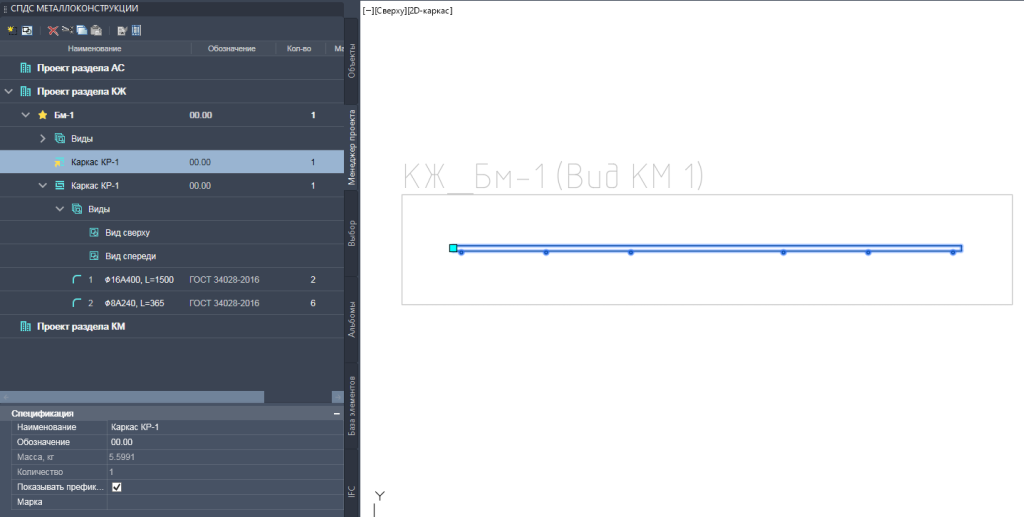Click the copy icon in toolbar
Viewport: 1024px width, 517px height.
82,30
